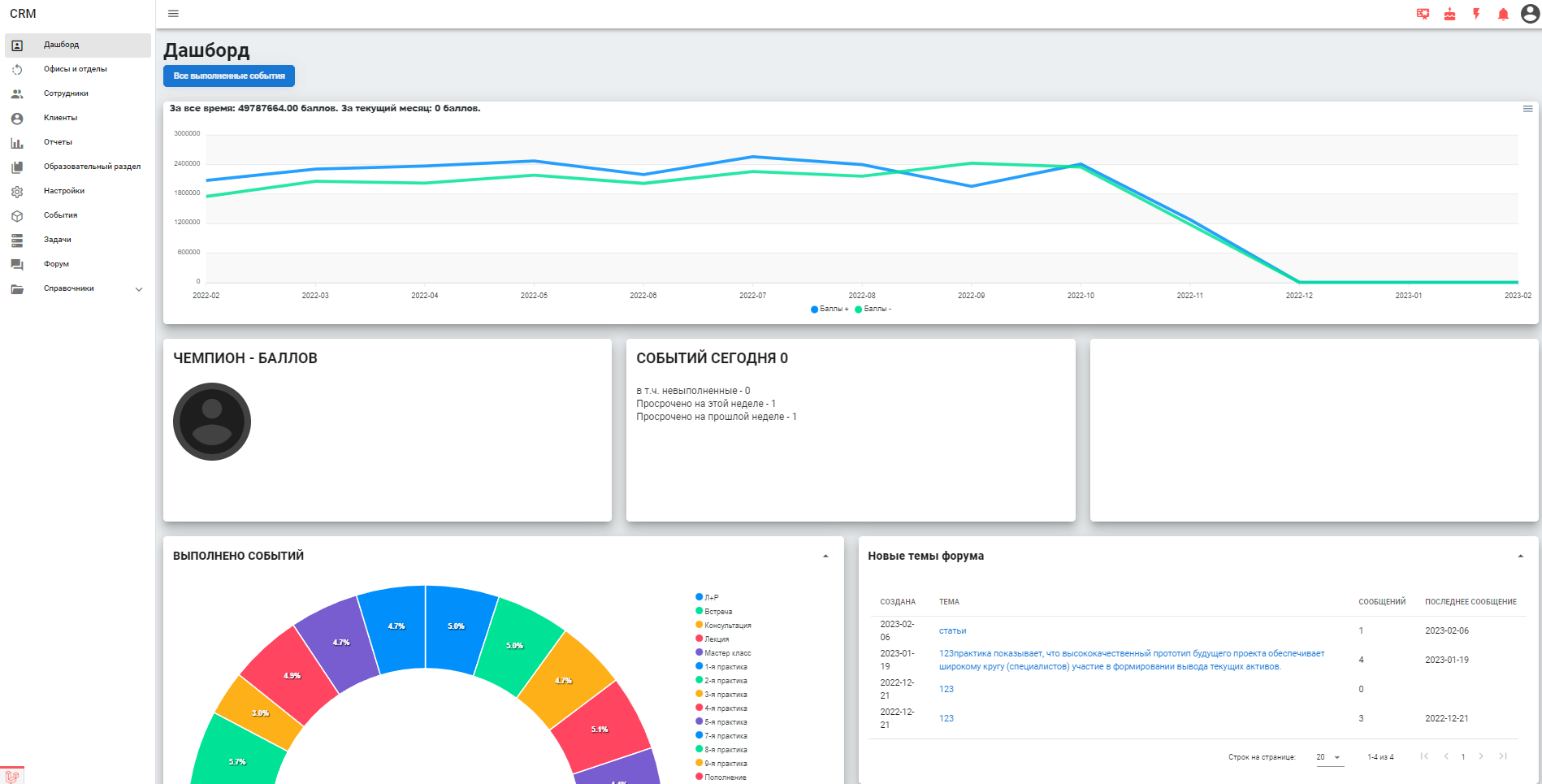Open the birthday cake icon
This screenshot has width=1542, height=784.
1449,14
